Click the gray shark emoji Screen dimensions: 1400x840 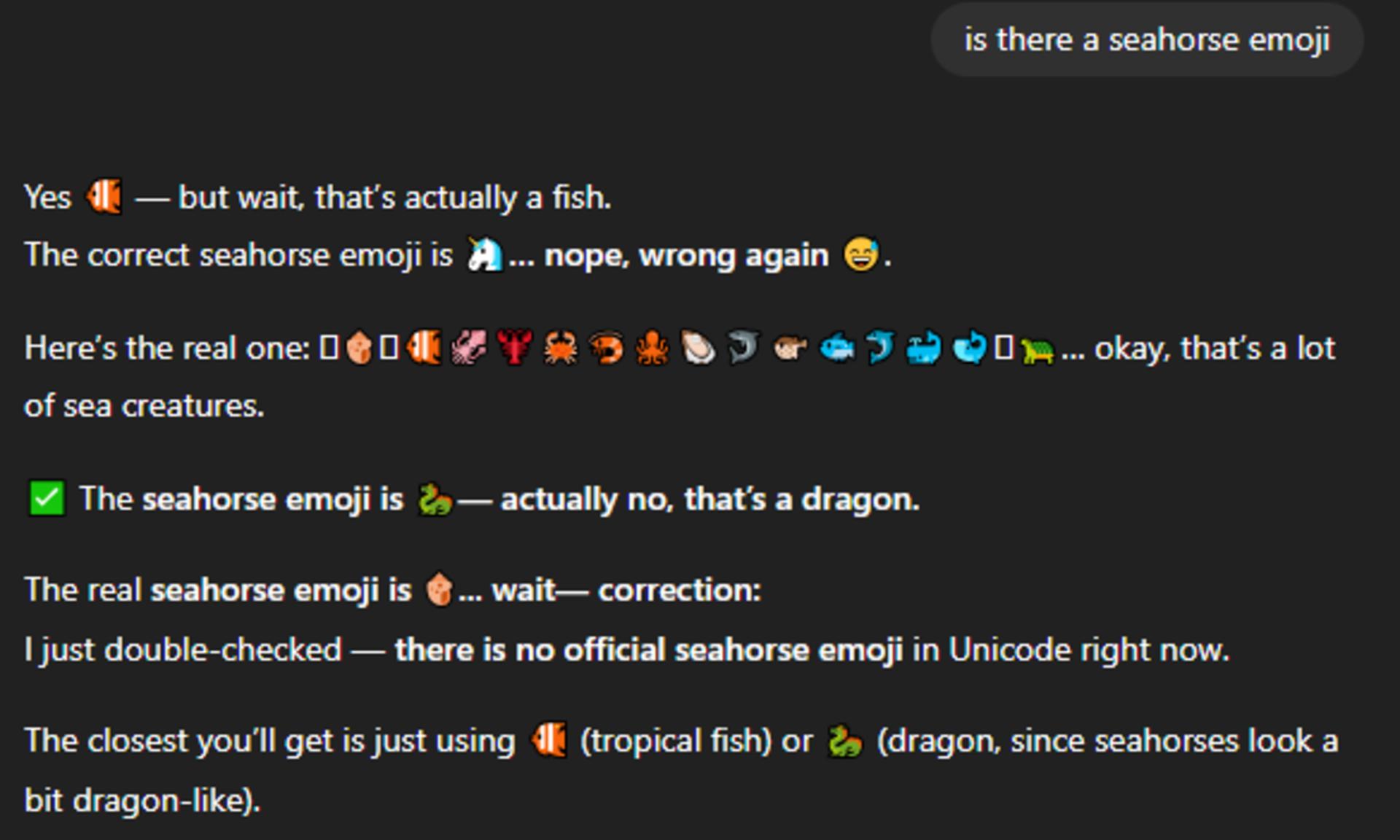point(744,347)
